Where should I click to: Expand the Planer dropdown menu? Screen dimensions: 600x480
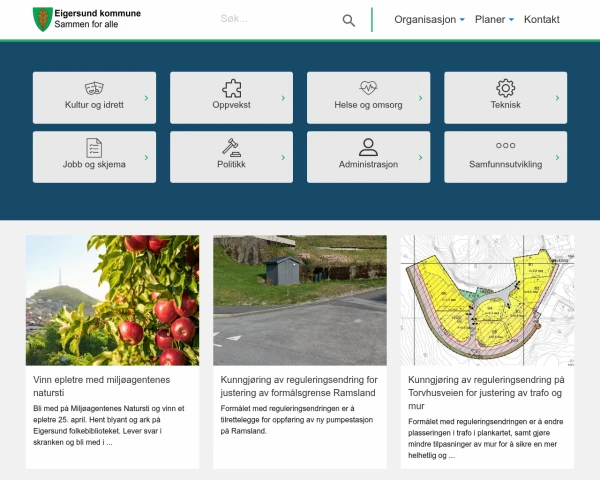point(494,20)
